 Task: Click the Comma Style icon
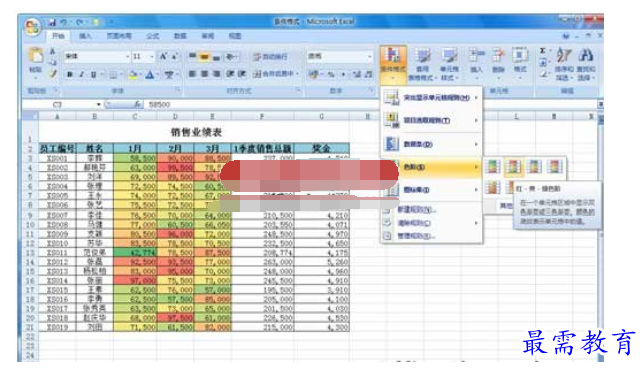click(343, 74)
